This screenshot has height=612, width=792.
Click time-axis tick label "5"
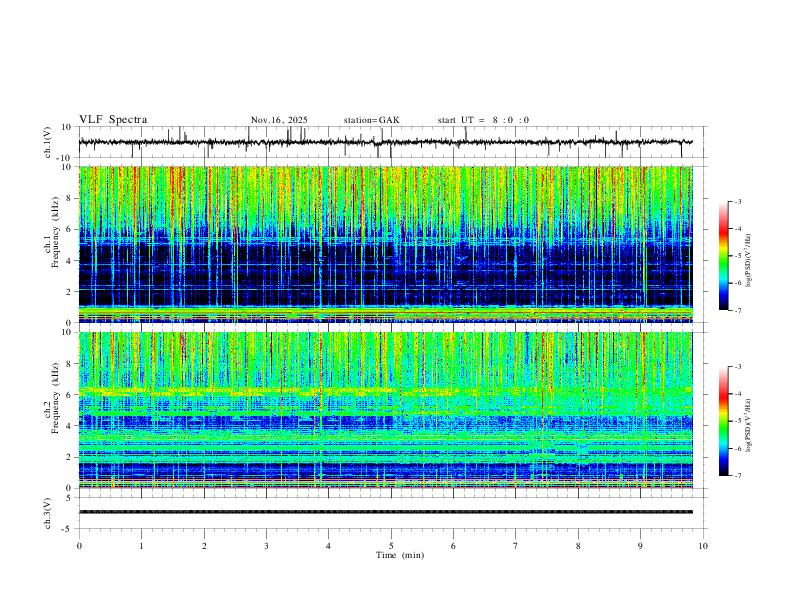click(x=391, y=546)
